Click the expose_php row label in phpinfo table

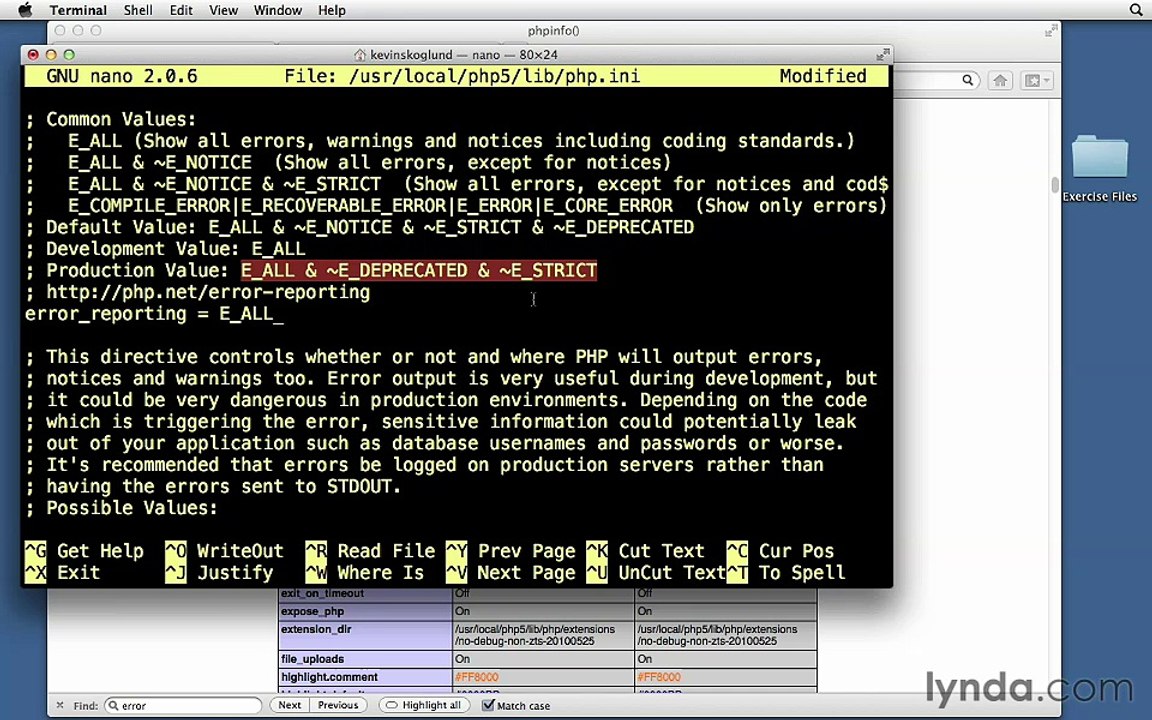[x=312, y=611]
